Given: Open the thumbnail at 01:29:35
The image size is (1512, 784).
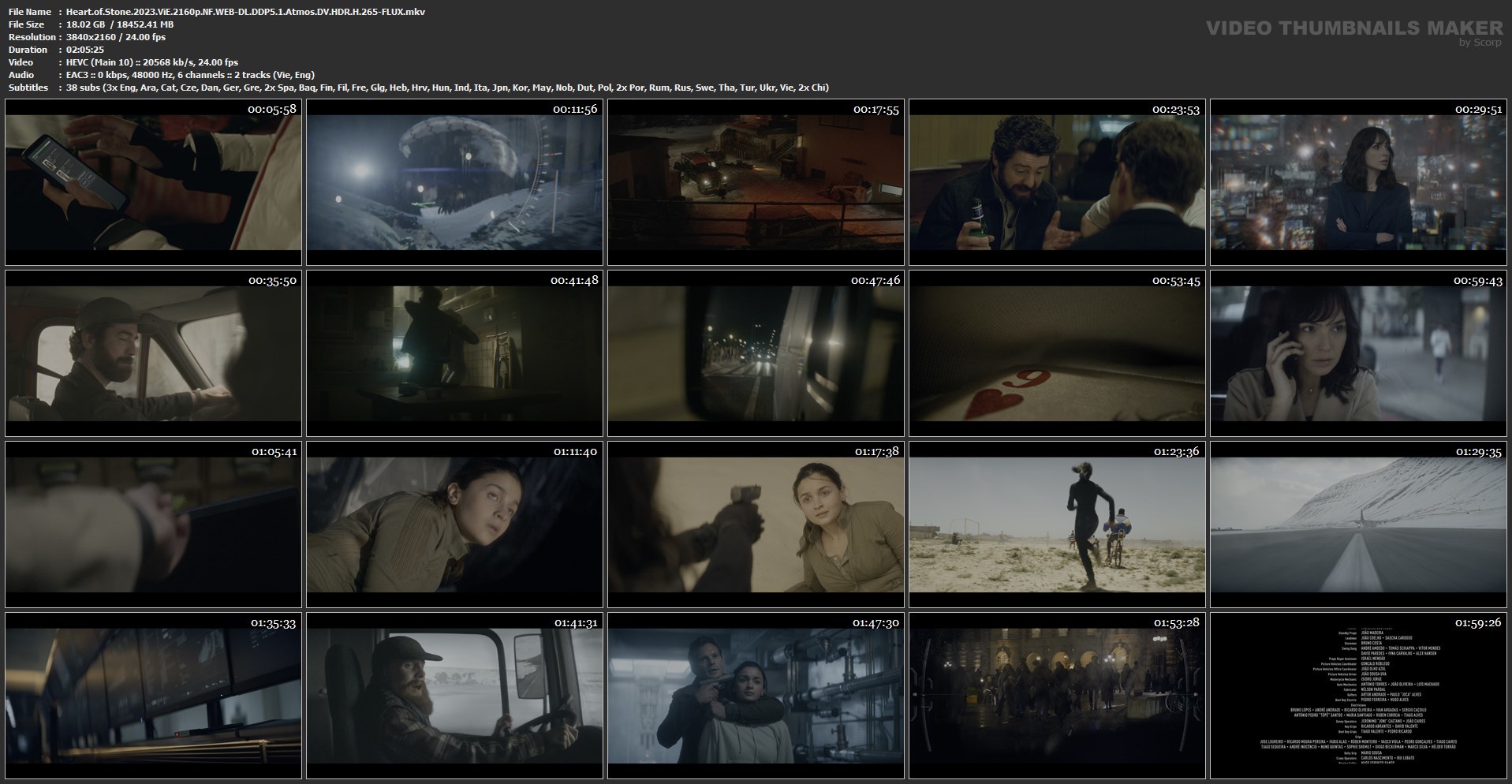Looking at the screenshot, I should tap(1358, 525).
